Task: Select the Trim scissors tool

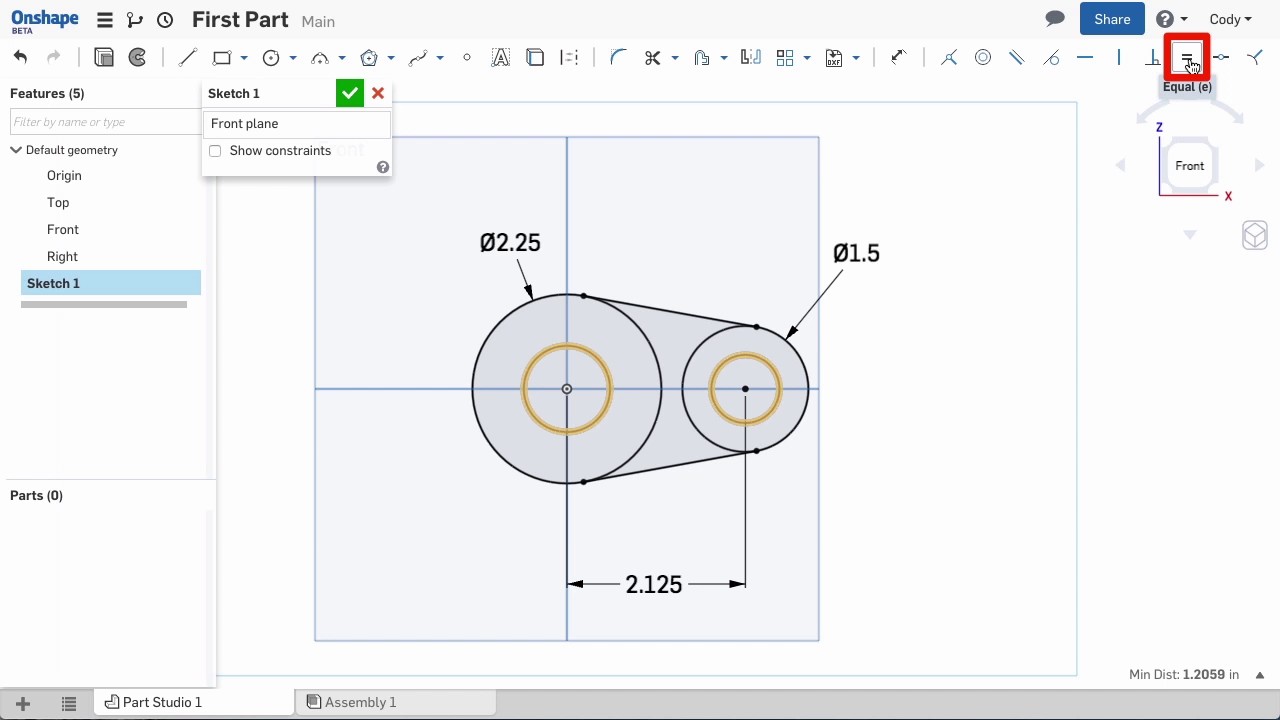Action: [x=653, y=58]
